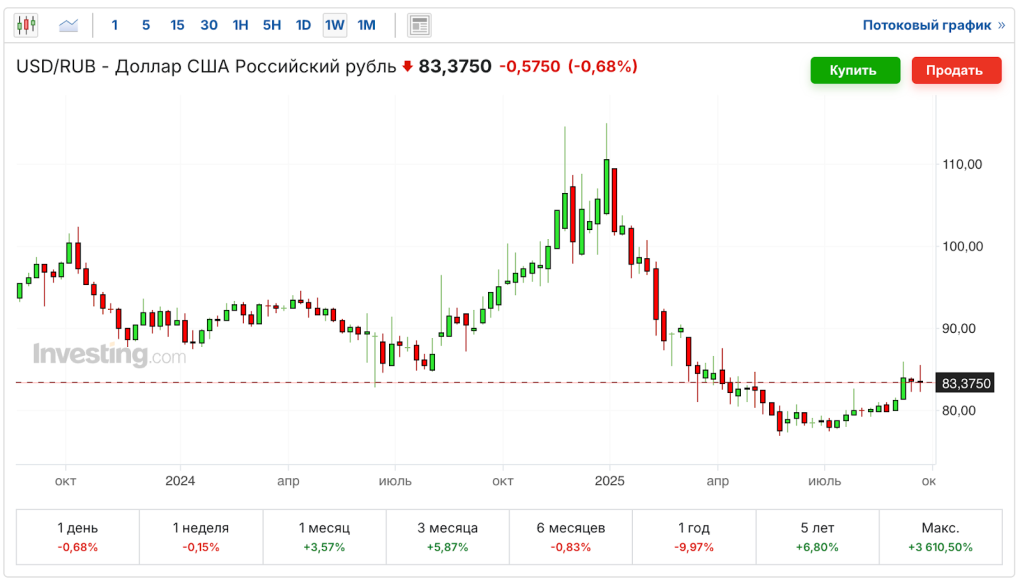This screenshot has width=1022, height=586.
Task: Select the 30-minute interval
Action: [x=209, y=24]
